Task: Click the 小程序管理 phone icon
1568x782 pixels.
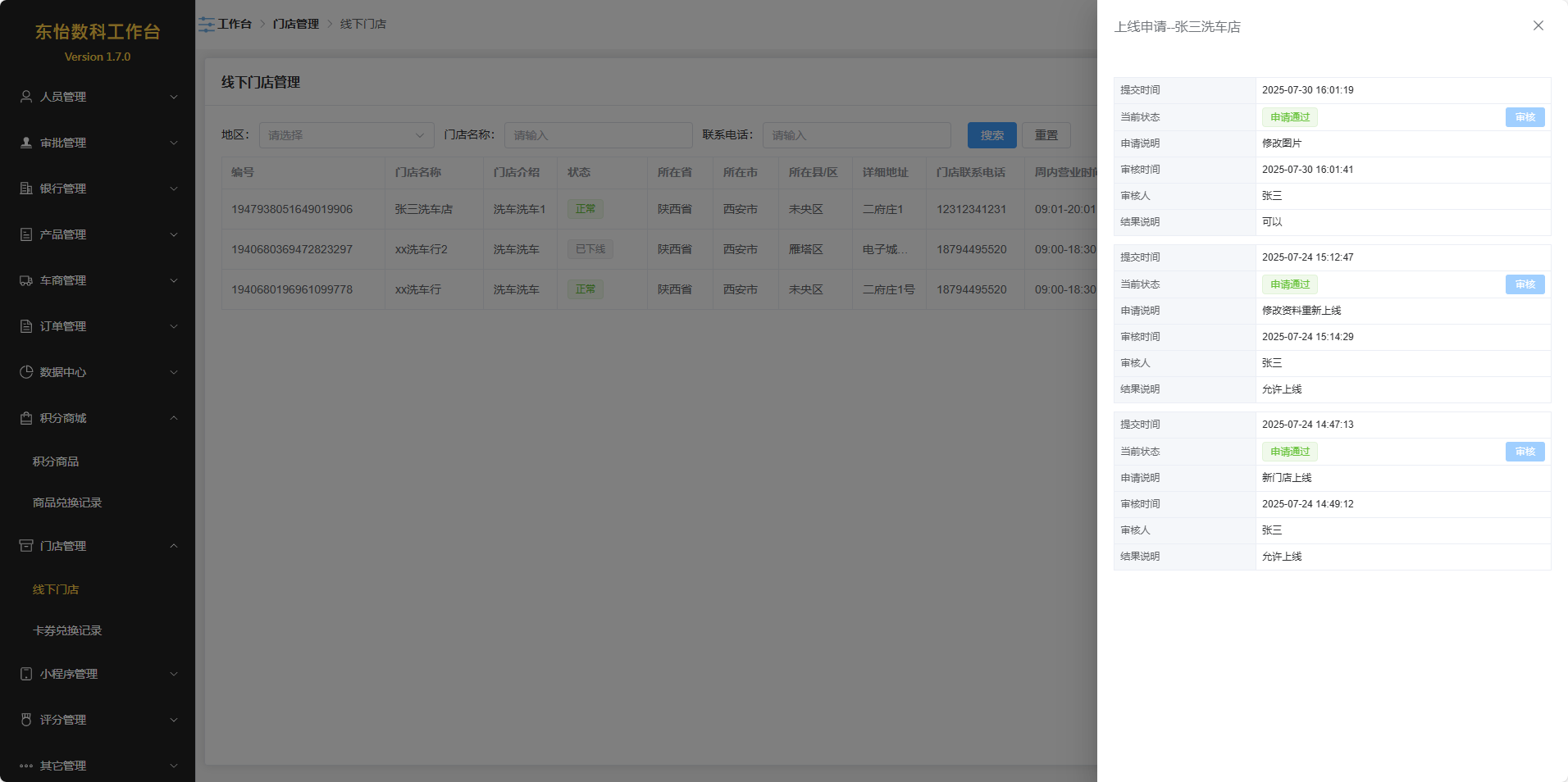Action: 26,674
